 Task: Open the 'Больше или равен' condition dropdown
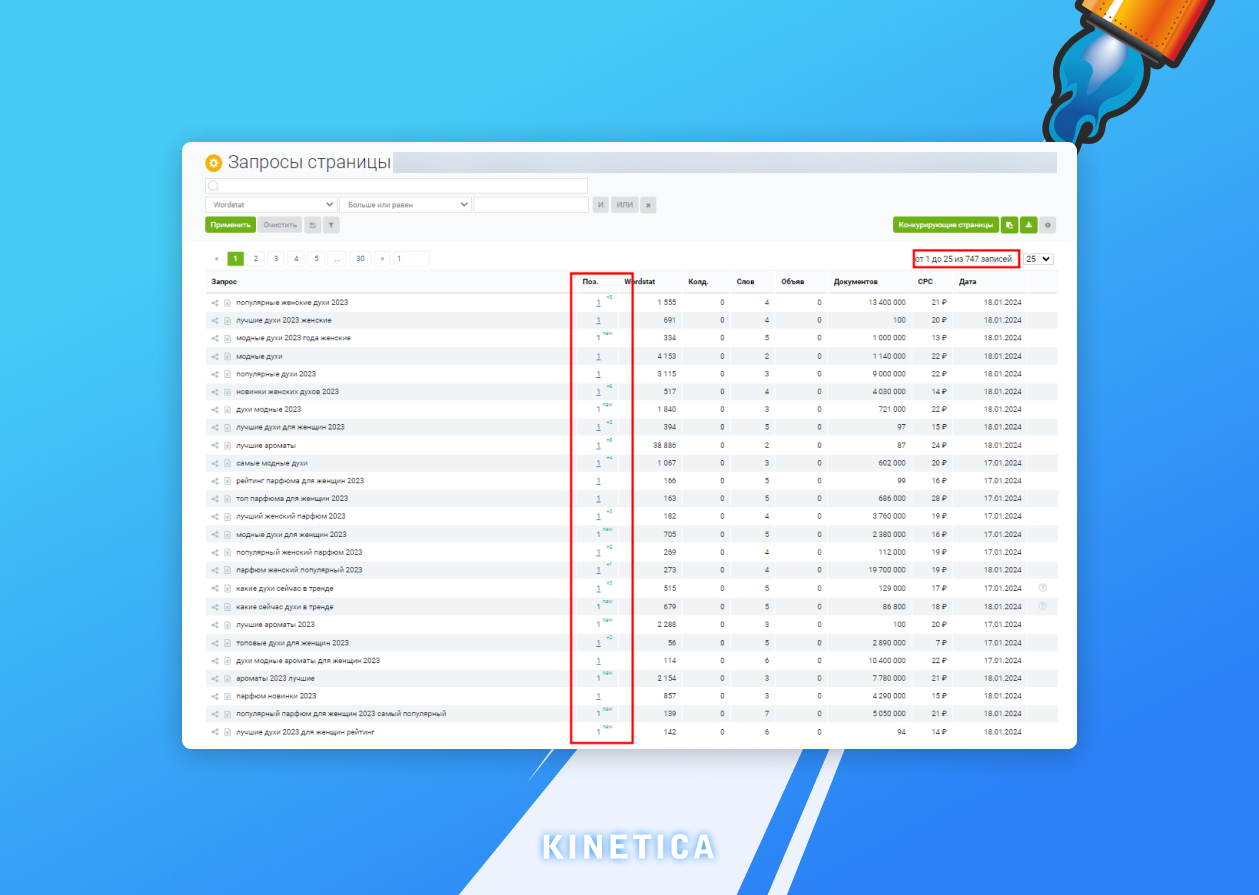405,205
